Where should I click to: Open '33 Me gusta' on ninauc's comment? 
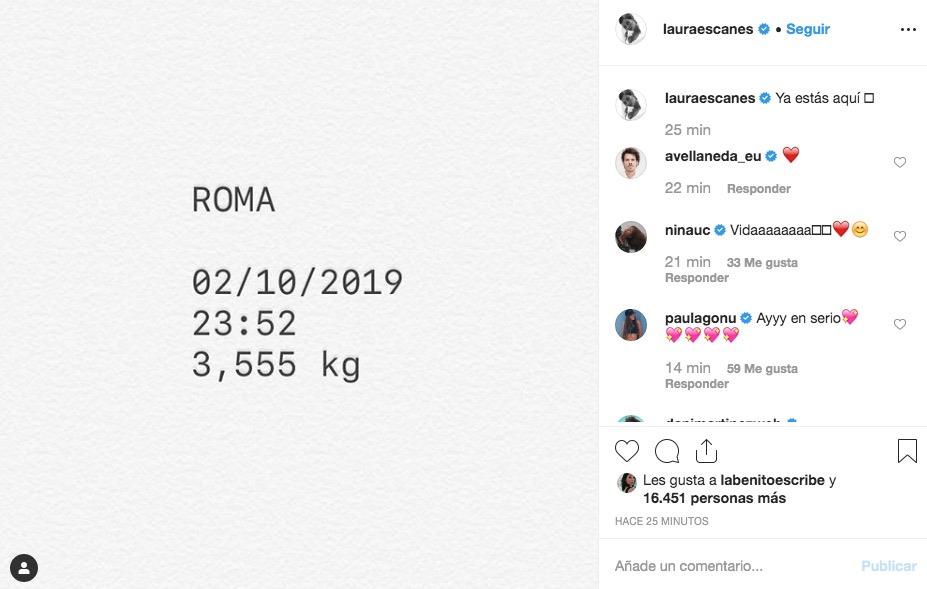tap(762, 262)
